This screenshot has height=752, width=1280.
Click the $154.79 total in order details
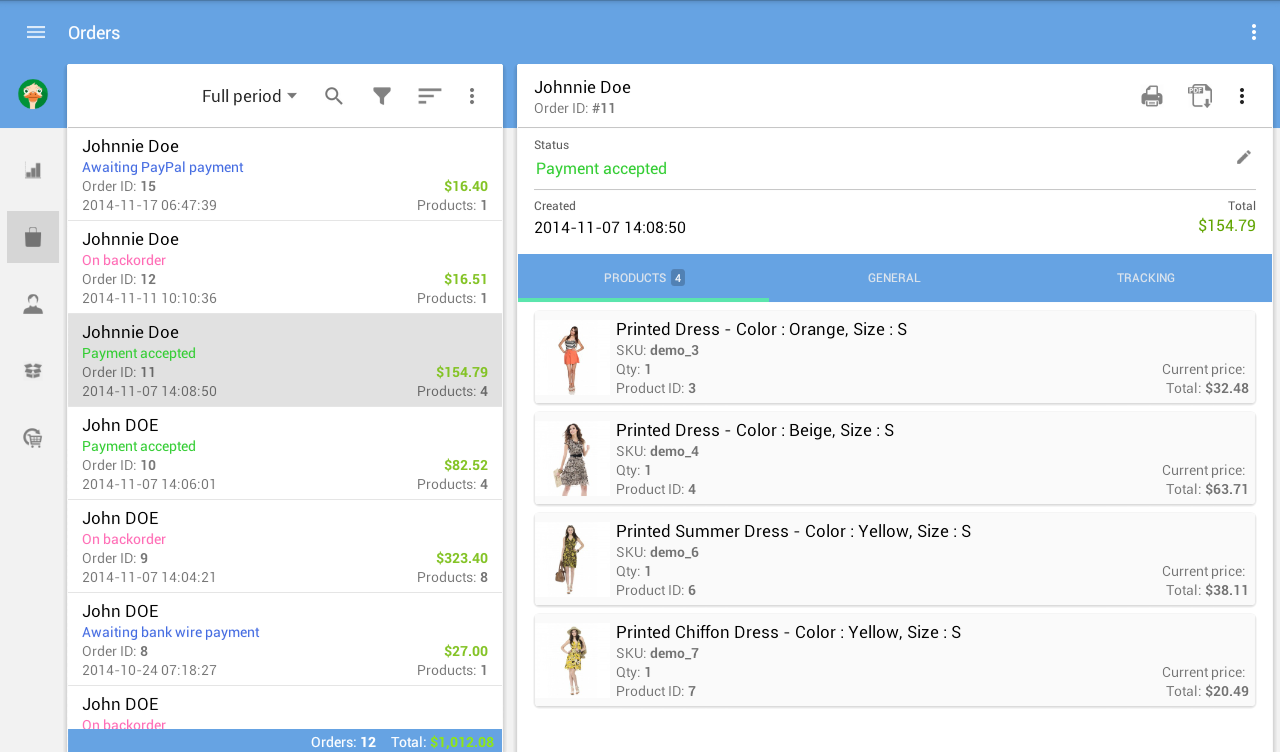point(1227,226)
